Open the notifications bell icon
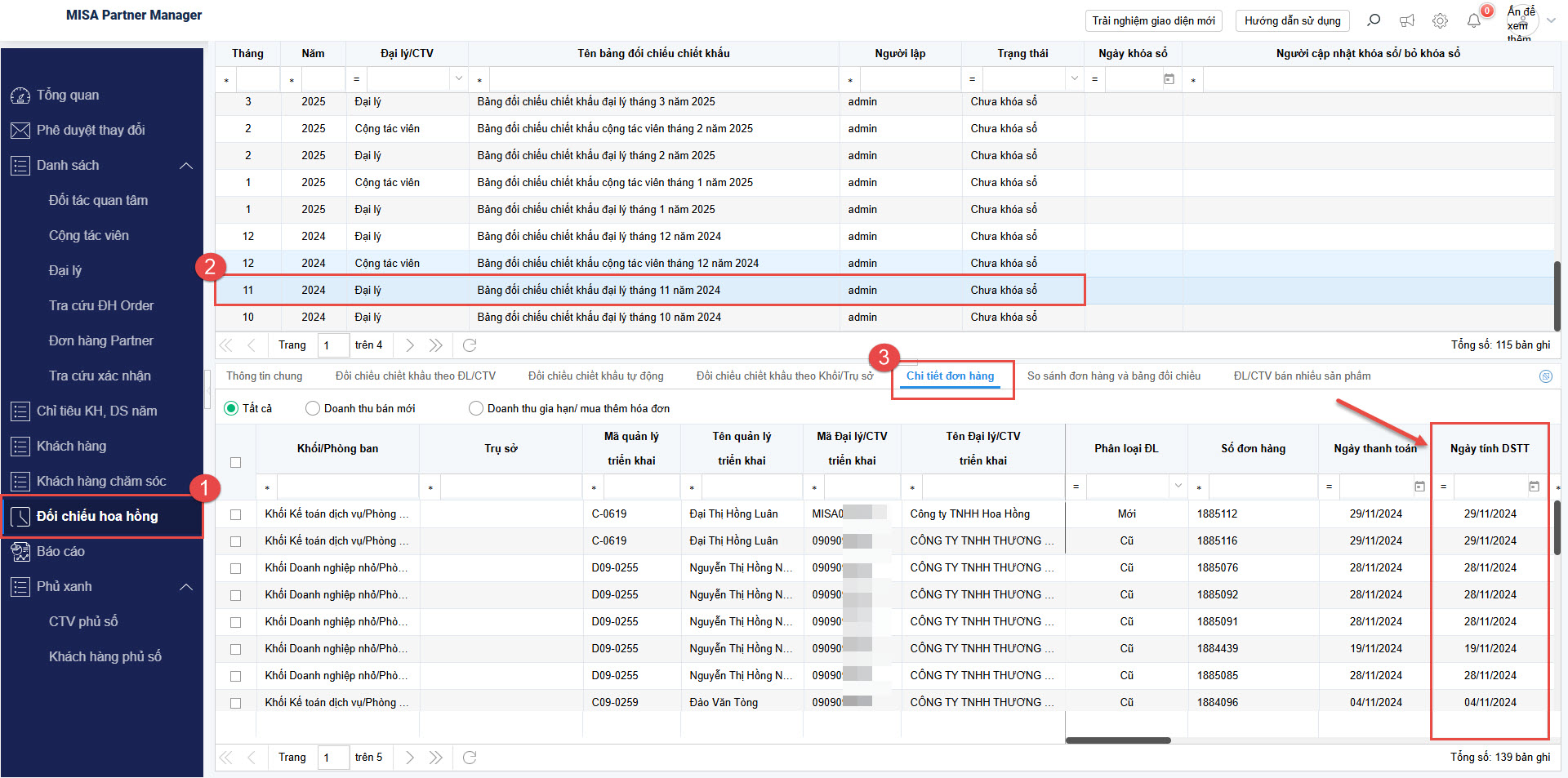This screenshot has width=1568, height=778. 1474,20
